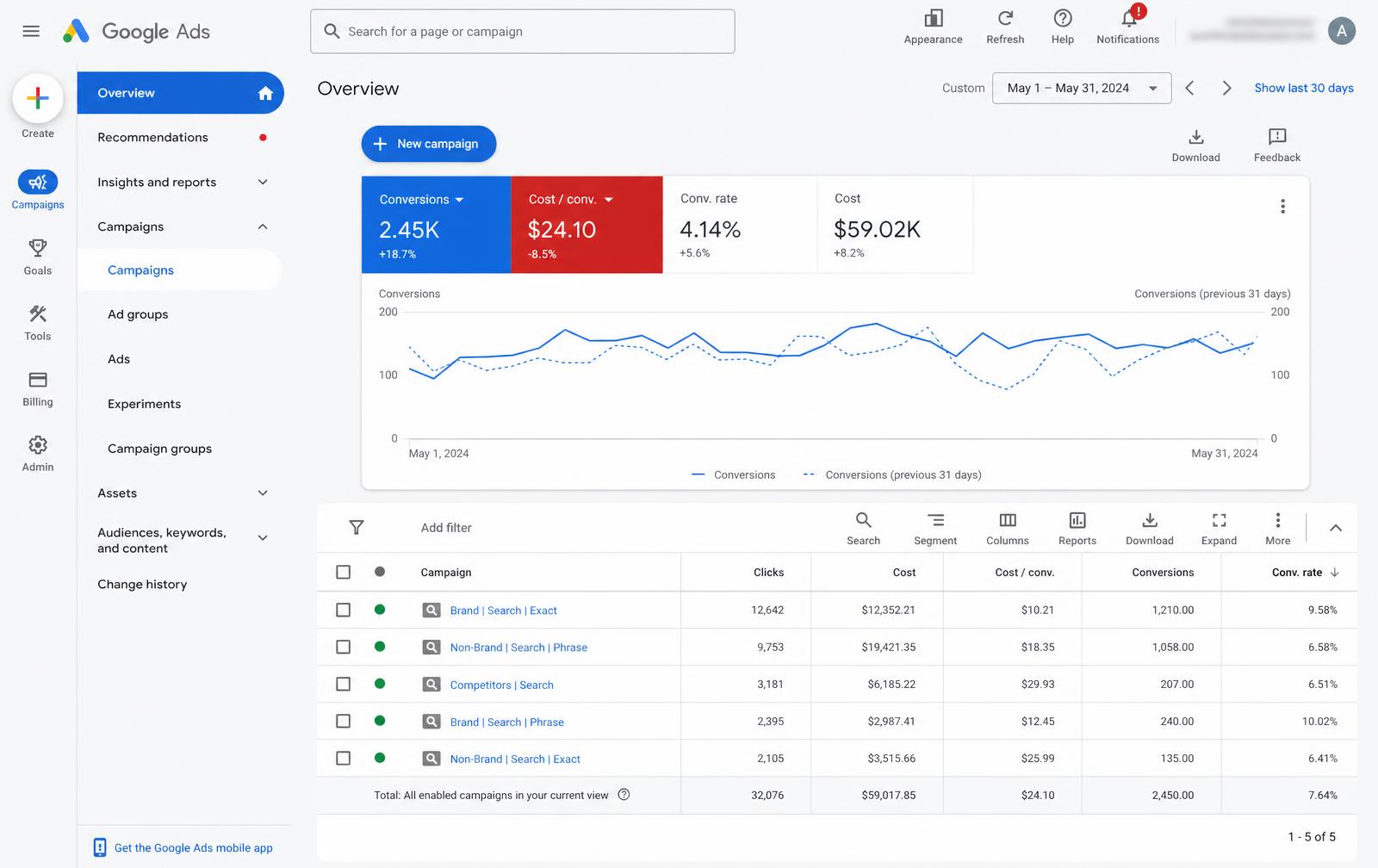Expand the Assets section
The height and width of the screenshot is (868, 1378).
coord(263,493)
